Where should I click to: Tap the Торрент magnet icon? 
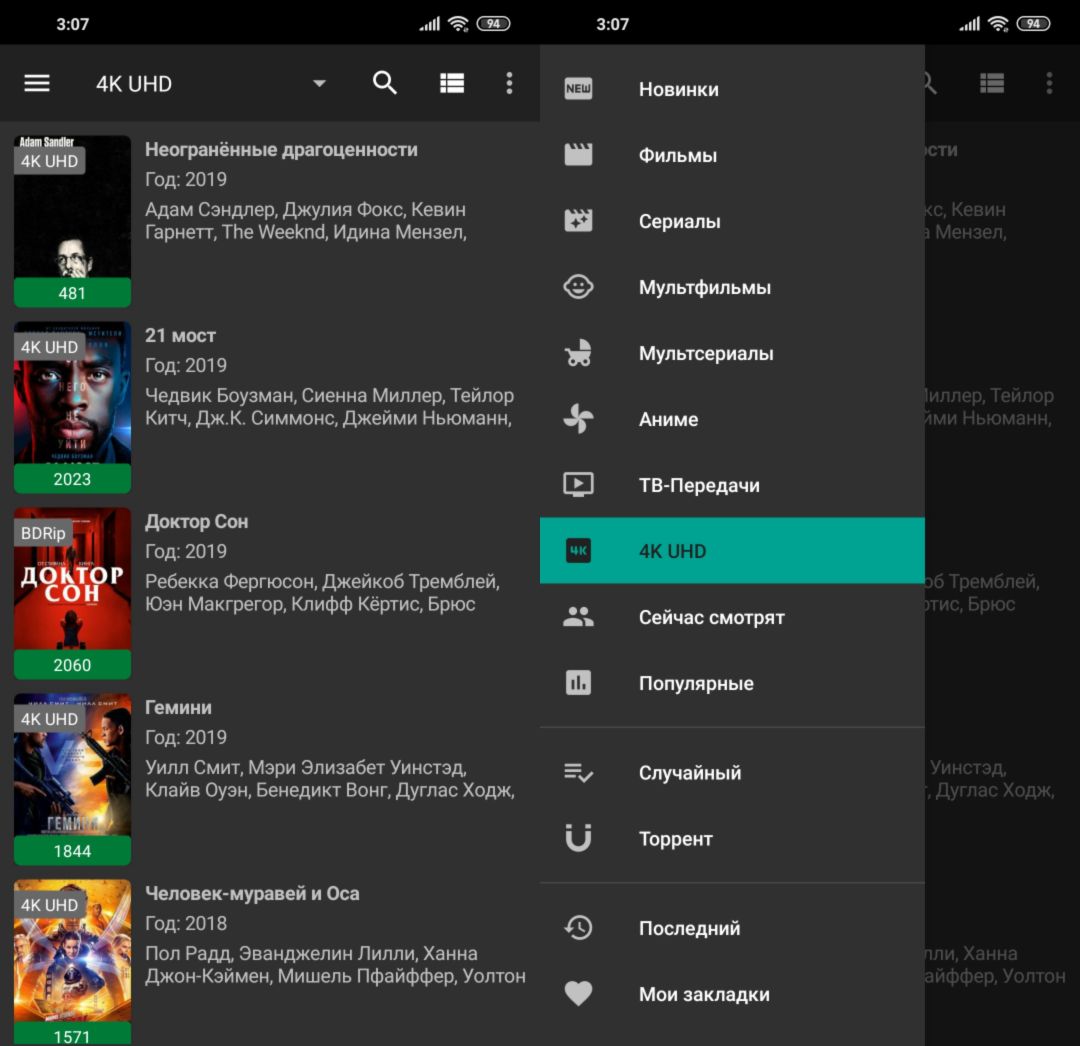pos(578,838)
